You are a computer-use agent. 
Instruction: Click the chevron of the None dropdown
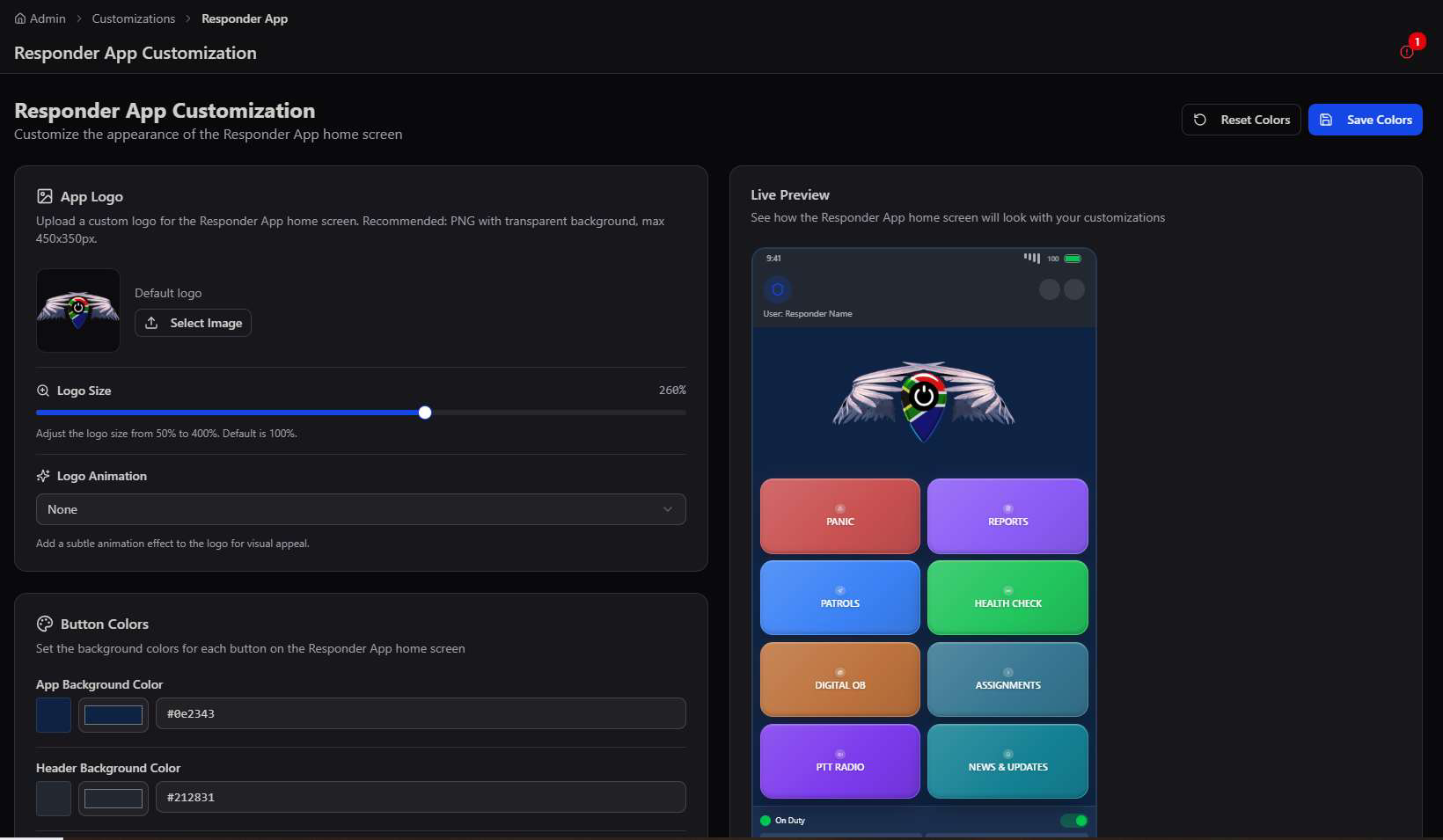pyautogui.click(x=668, y=509)
